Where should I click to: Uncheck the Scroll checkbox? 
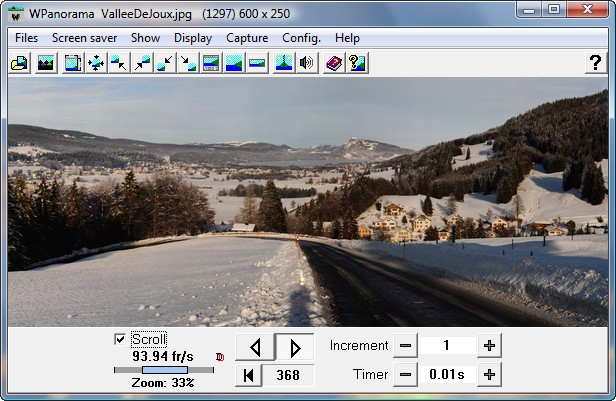pyautogui.click(x=120, y=339)
